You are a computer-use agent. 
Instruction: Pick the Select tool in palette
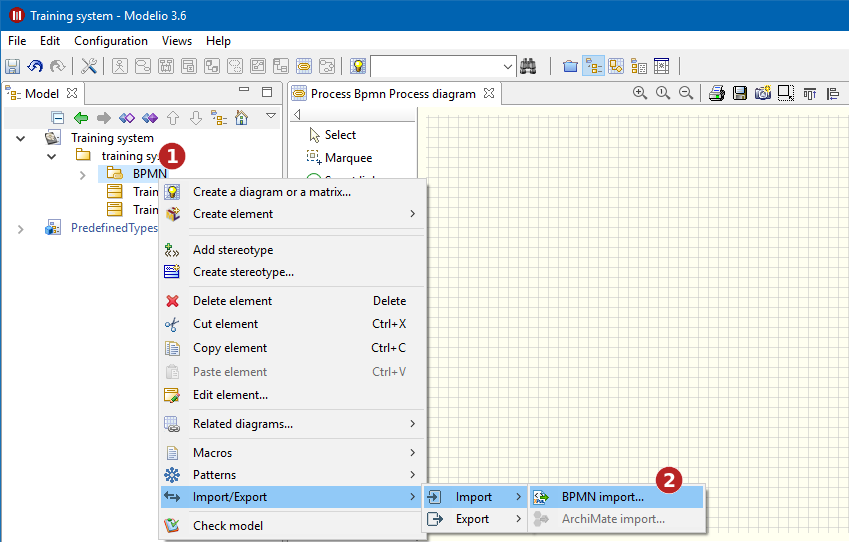(340, 135)
